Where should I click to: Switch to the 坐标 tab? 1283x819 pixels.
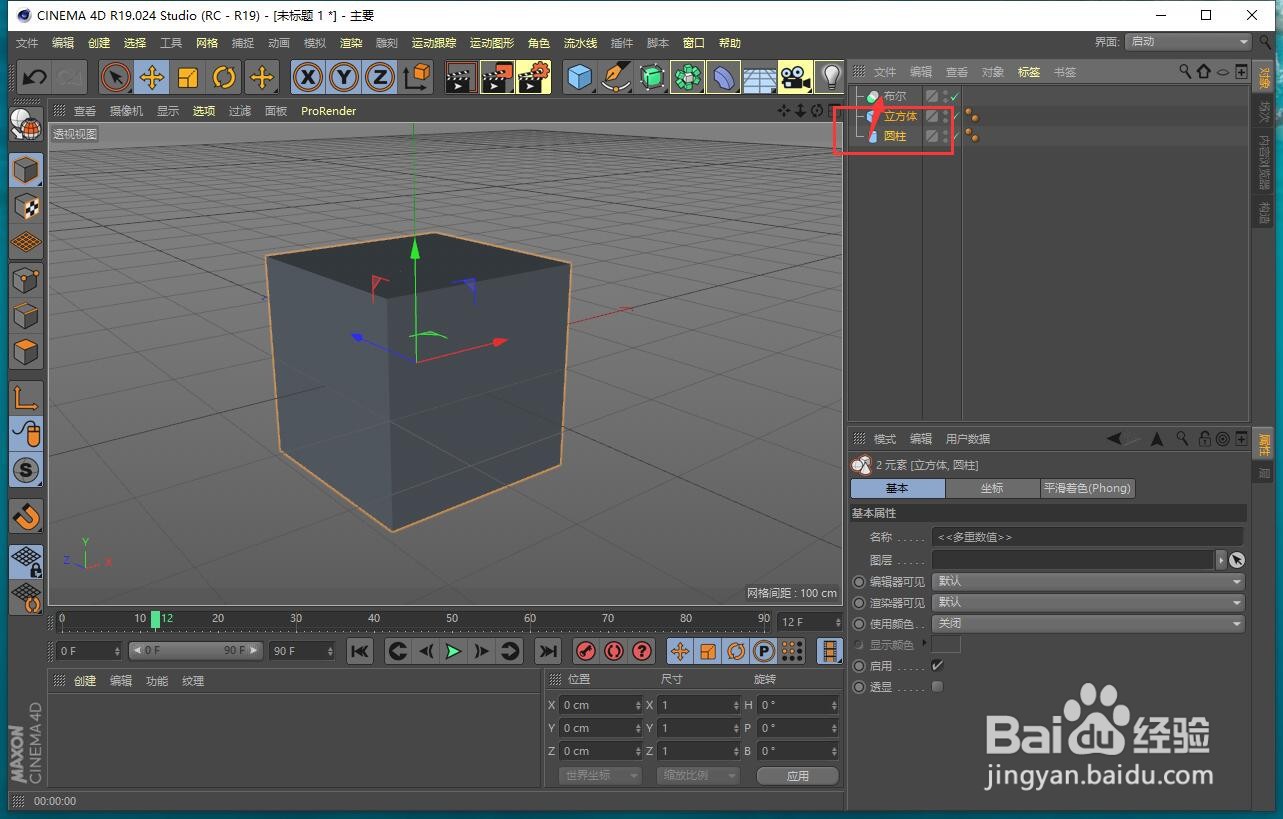coord(992,488)
